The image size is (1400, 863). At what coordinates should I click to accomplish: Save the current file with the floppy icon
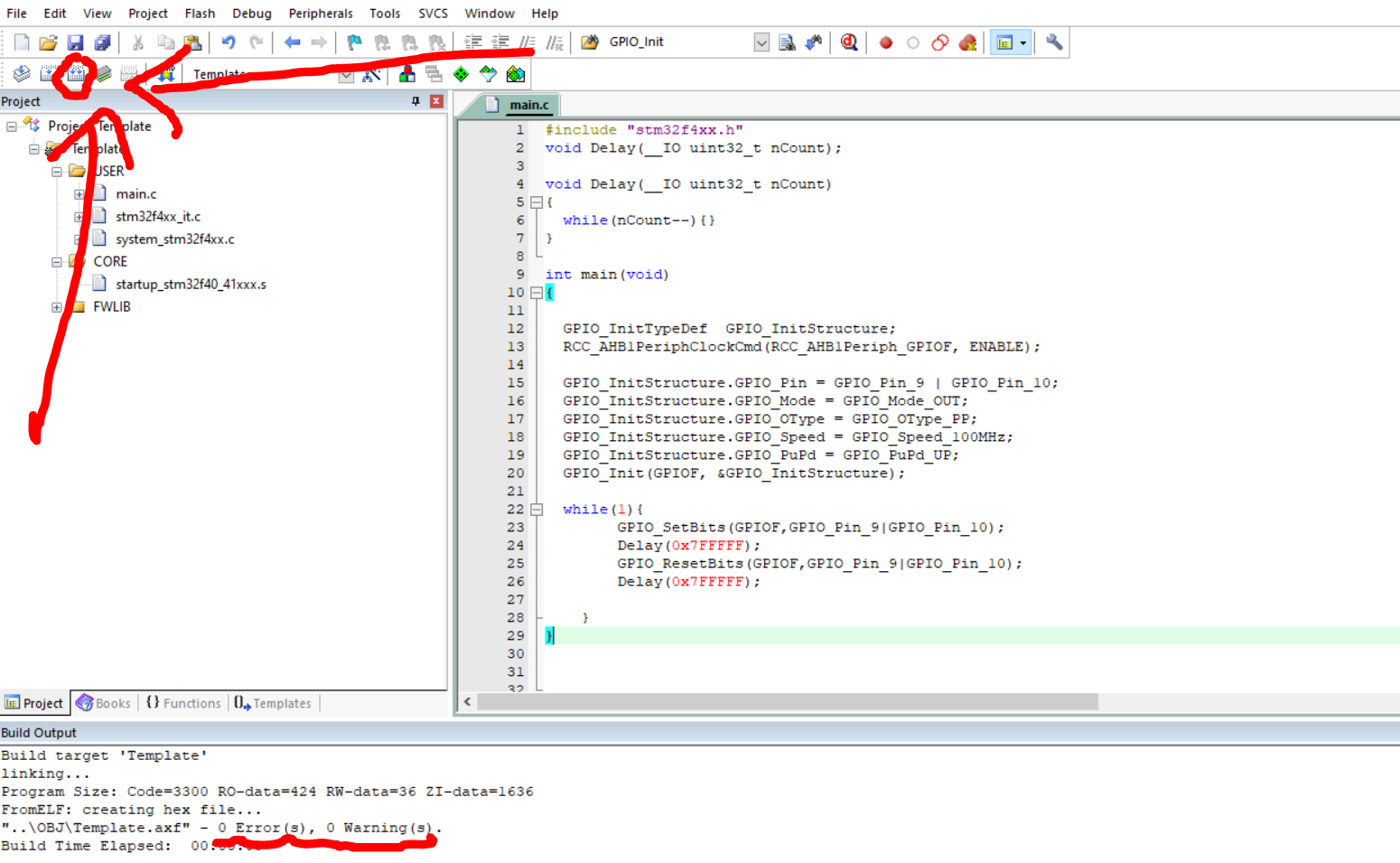pos(75,42)
